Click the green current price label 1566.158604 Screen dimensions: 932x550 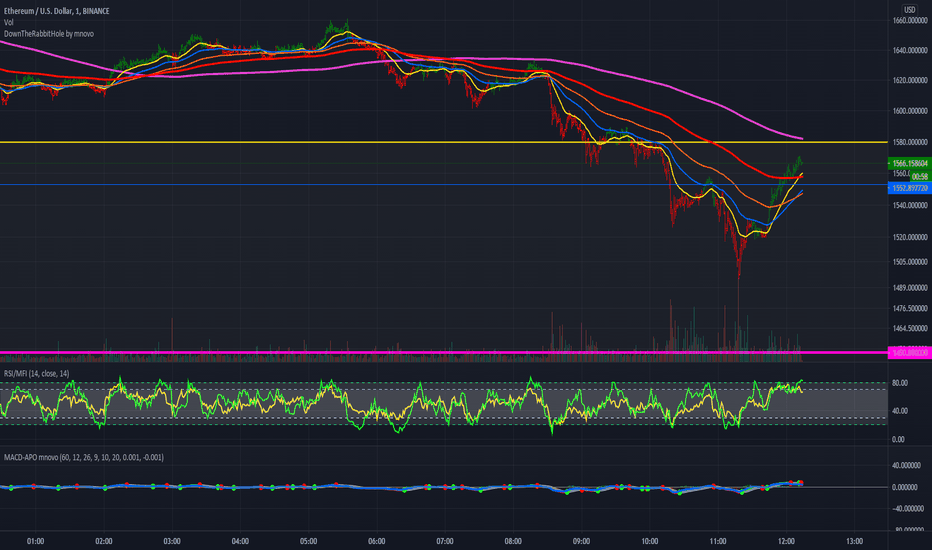(909, 163)
